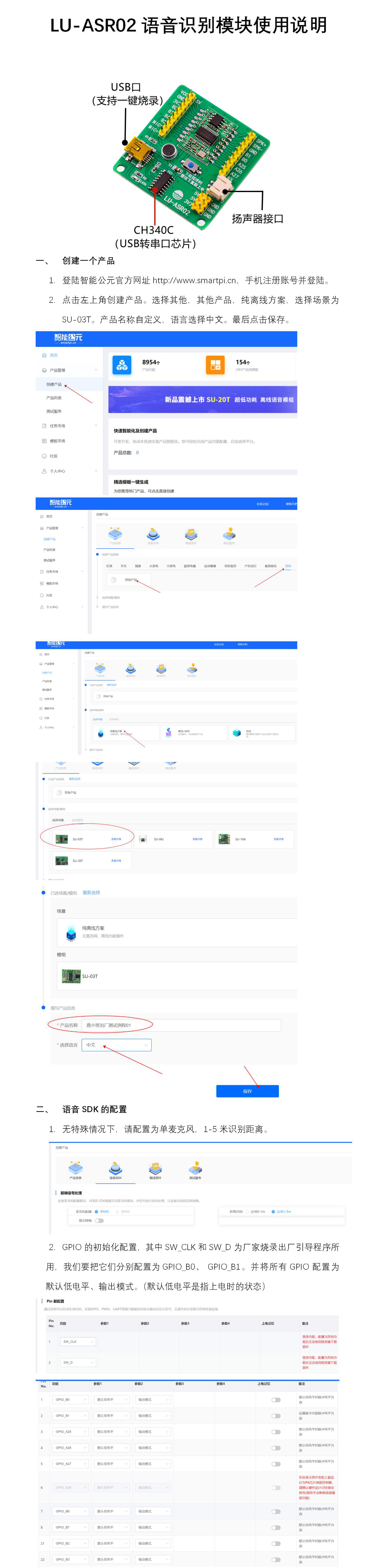This screenshot has width=375, height=1568.
Task: Click the 在线 scheme icon
Action: pyautogui.click(x=237, y=733)
